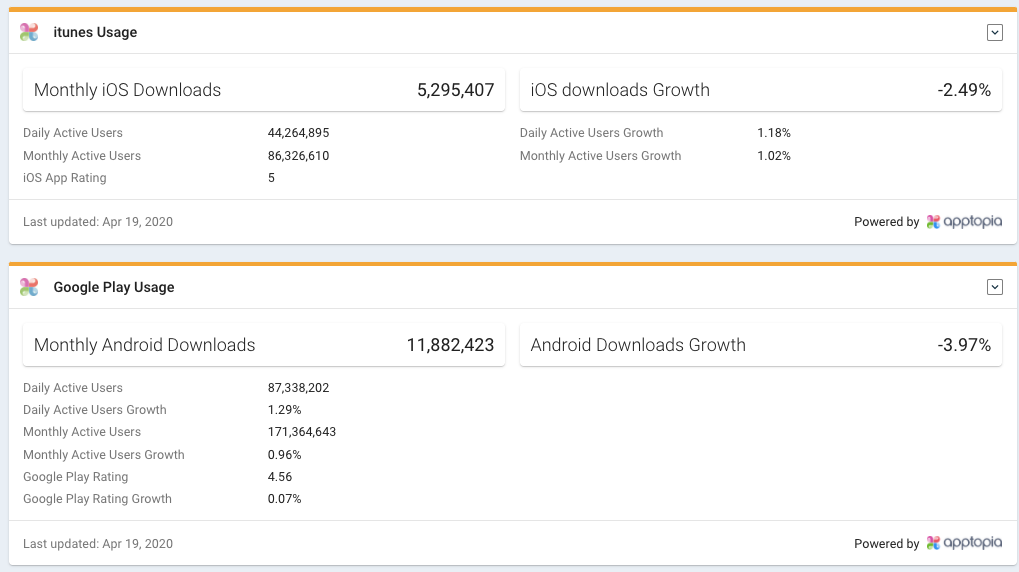This screenshot has width=1019, height=572.
Task: Select the itunes Usage heading
Action: pyautogui.click(x=95, y=32)
